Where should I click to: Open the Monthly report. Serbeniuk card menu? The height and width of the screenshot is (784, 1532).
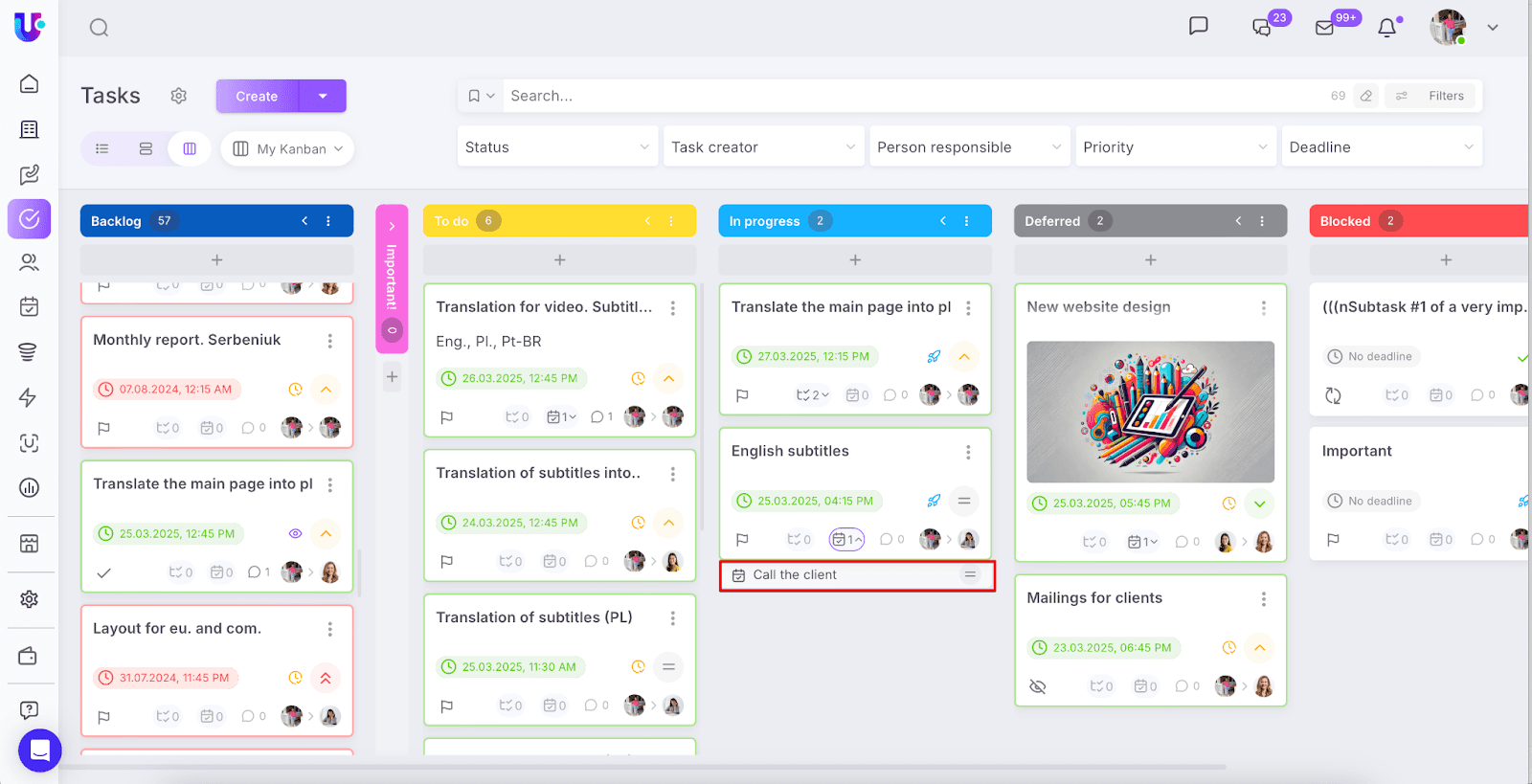pyautogui.click(x=330, y=341)
